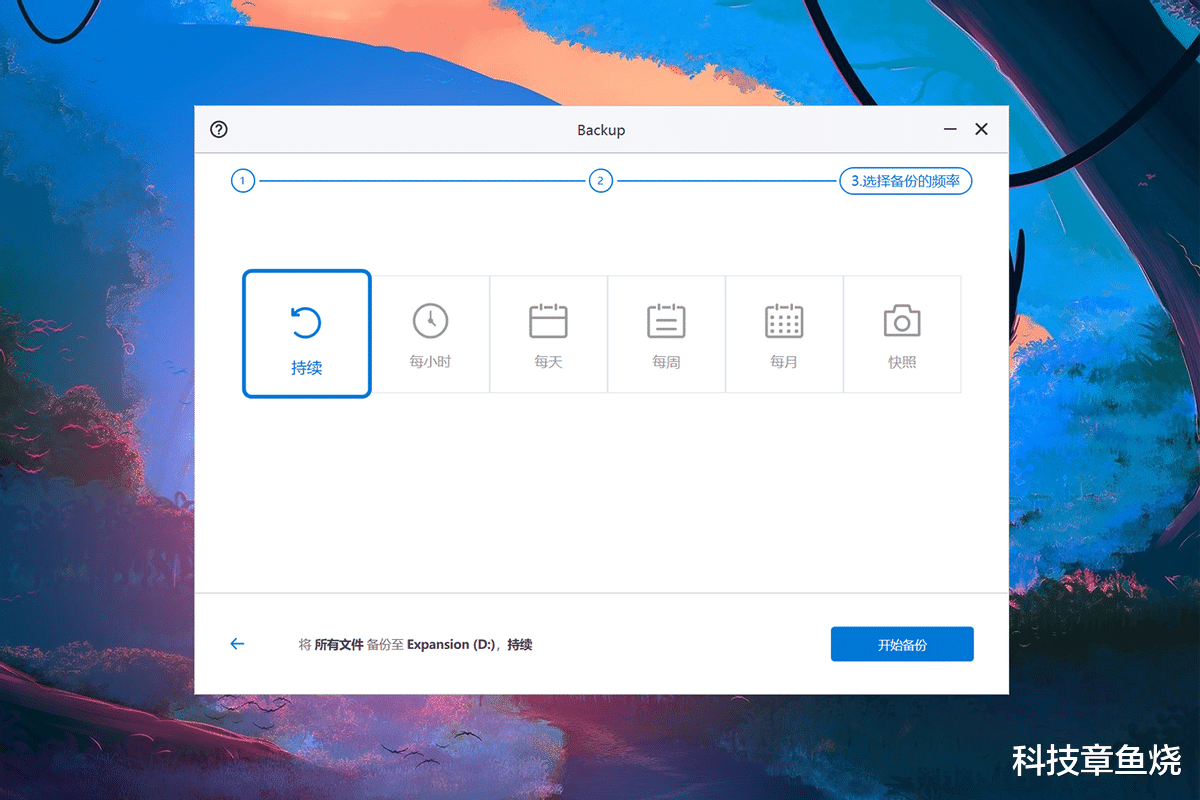Minimize the Backup window
Screen dimensions: 1200x800
[950, 130]
